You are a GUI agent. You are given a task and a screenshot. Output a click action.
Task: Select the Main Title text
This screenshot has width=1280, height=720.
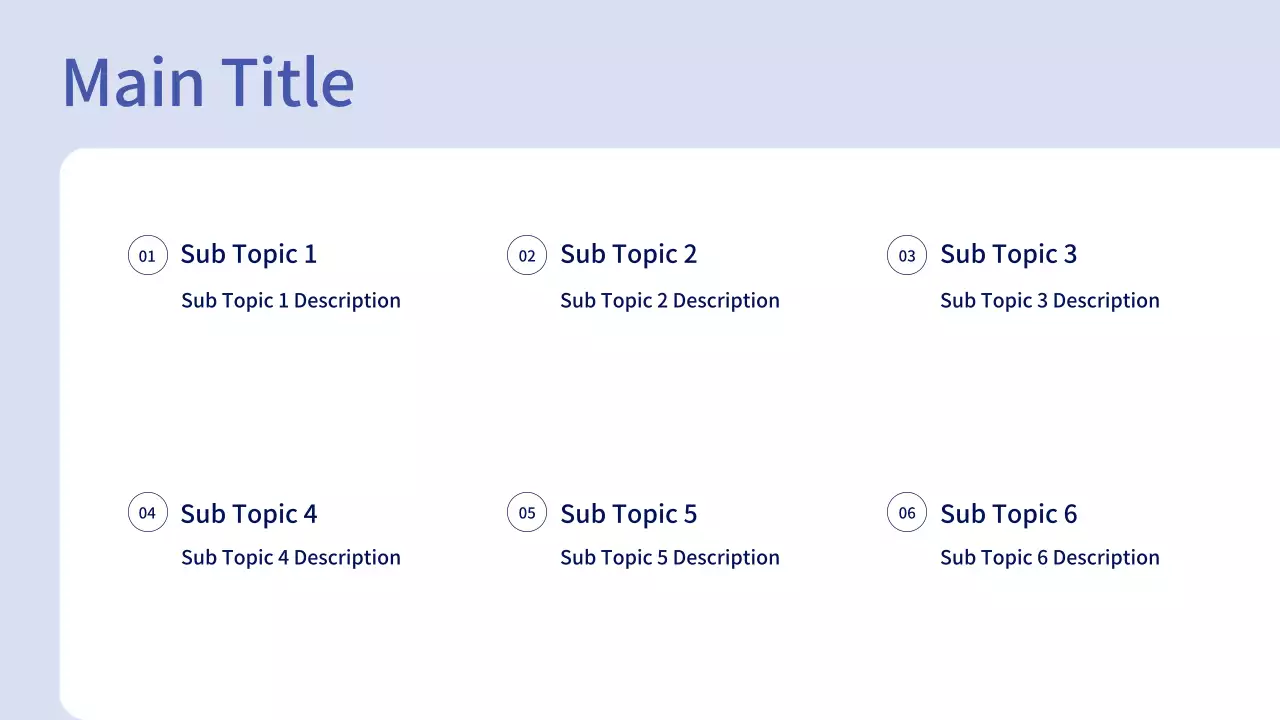coord(208,82)
